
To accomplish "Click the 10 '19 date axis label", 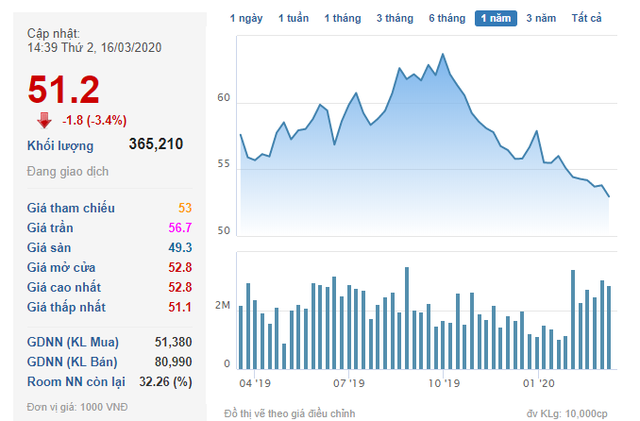I will (442, 383).
